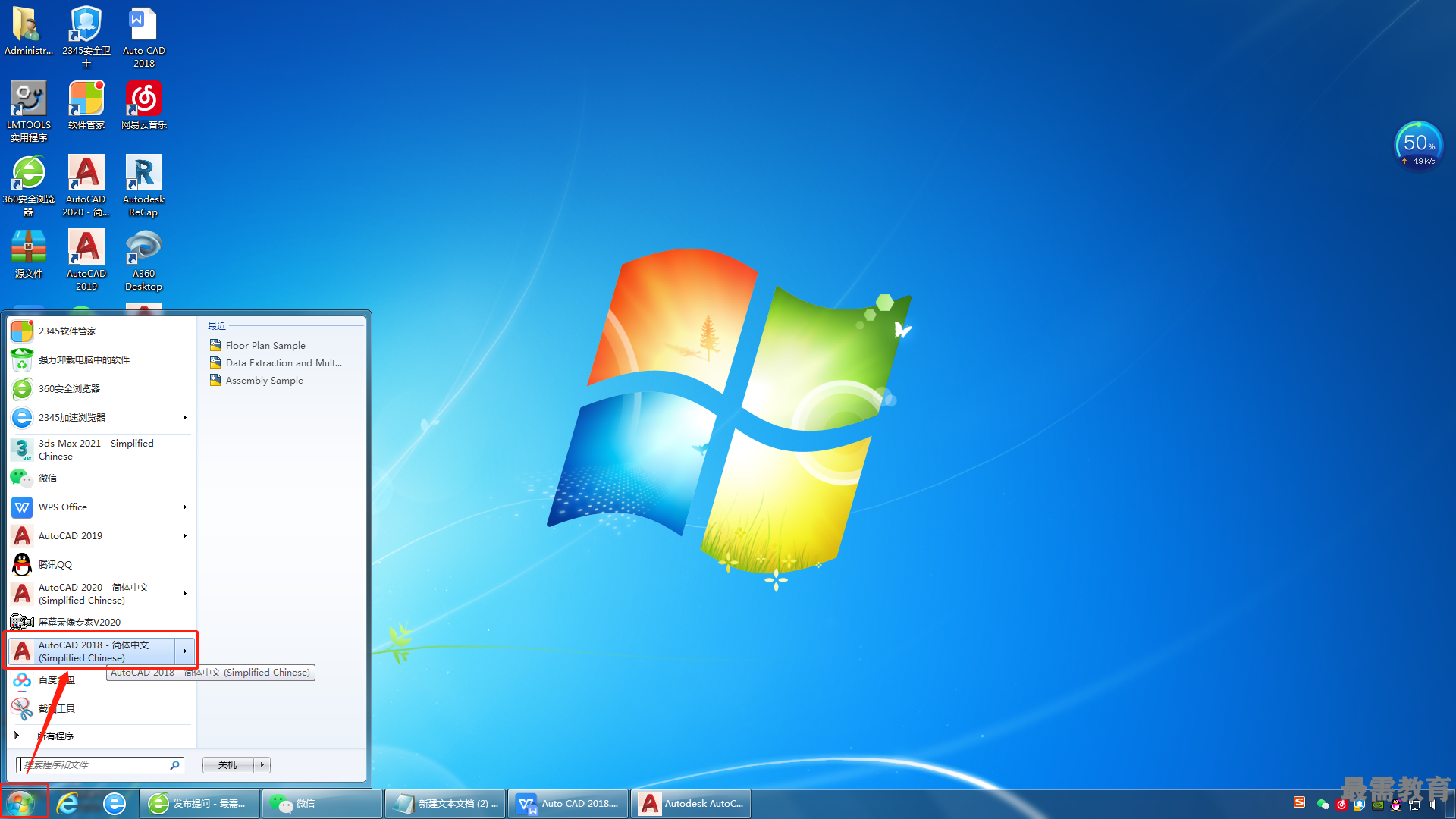Expand AutoCAD 2020 jump list arrow
The height and width of the screenshot is (819, 1456).
(x=184, y=594)
